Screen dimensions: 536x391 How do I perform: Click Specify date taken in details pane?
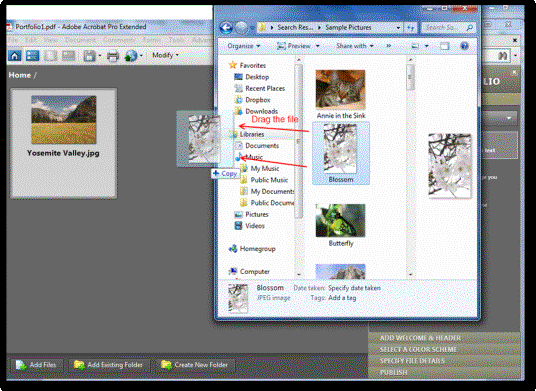point(354,288)
